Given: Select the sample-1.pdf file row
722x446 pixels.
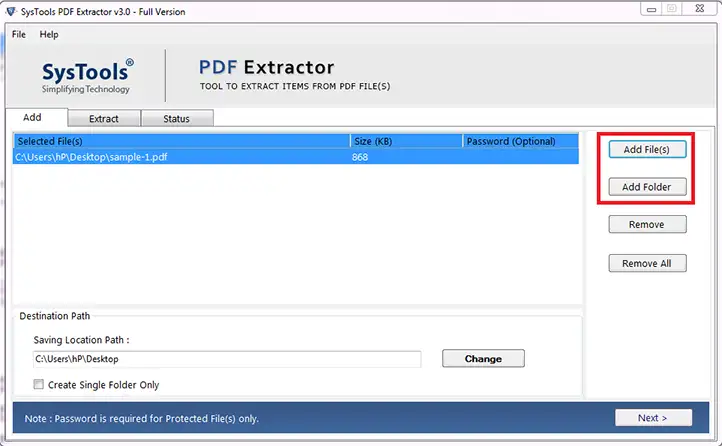Looking at the screenshot, I should point(296,157).
